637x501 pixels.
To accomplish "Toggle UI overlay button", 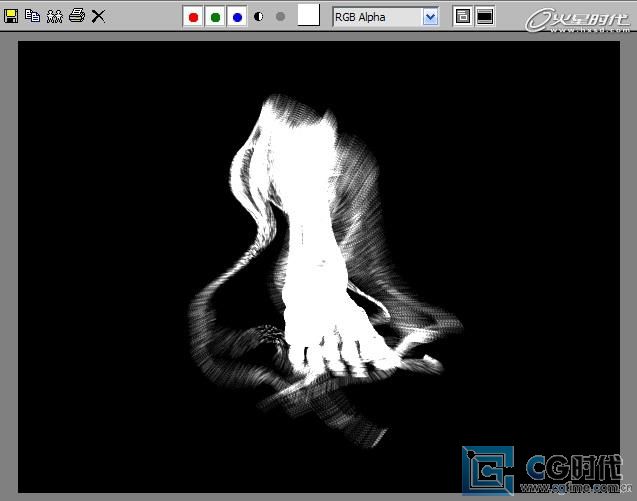I will click(x=463, y=17).
